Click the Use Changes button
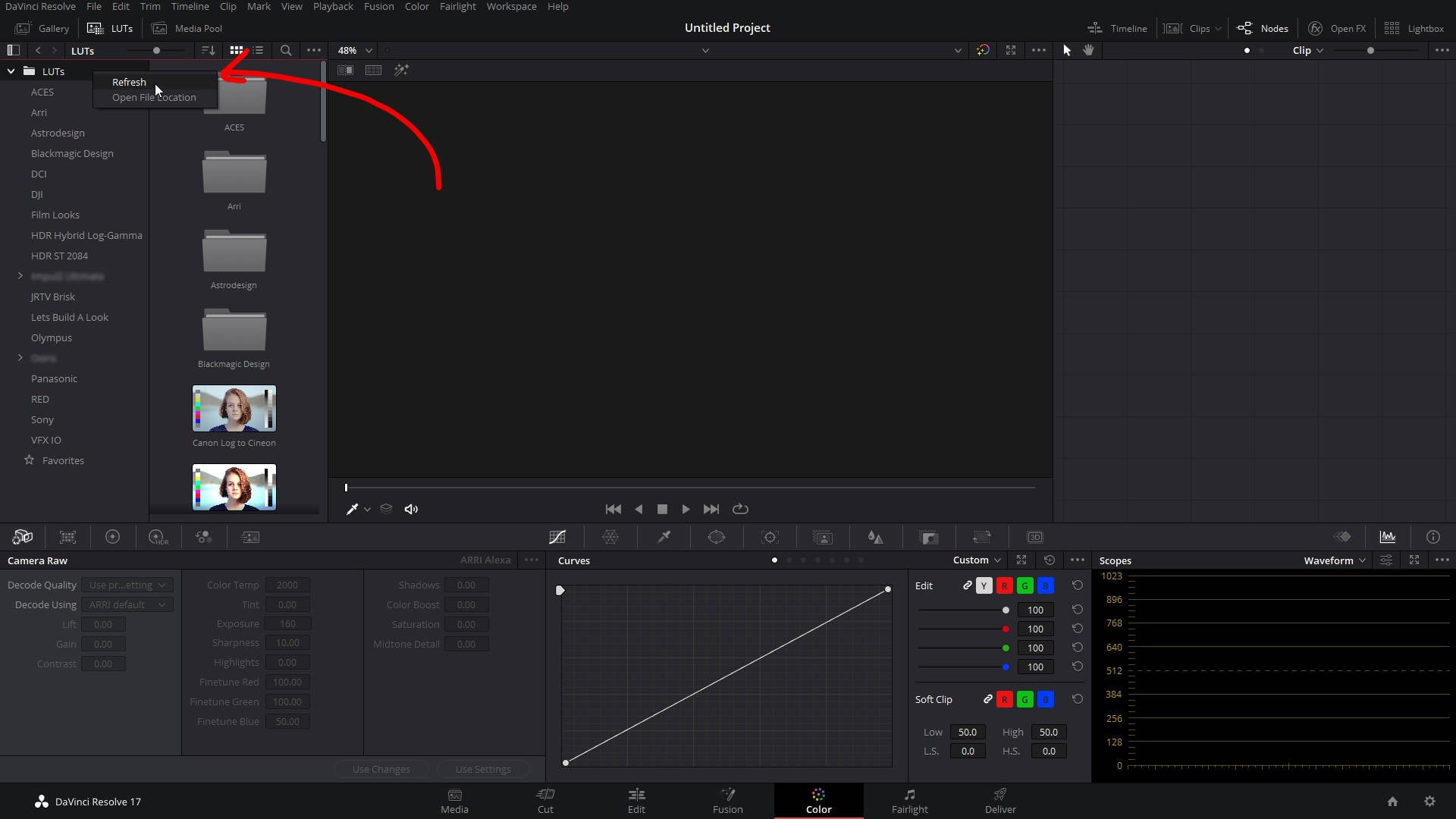 point(381,768)
